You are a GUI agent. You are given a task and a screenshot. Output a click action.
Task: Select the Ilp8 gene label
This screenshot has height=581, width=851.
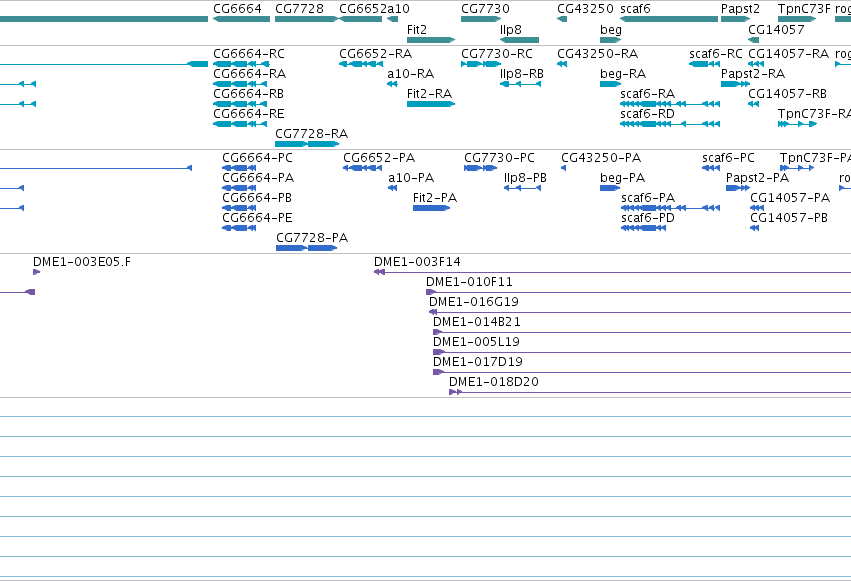511,29
